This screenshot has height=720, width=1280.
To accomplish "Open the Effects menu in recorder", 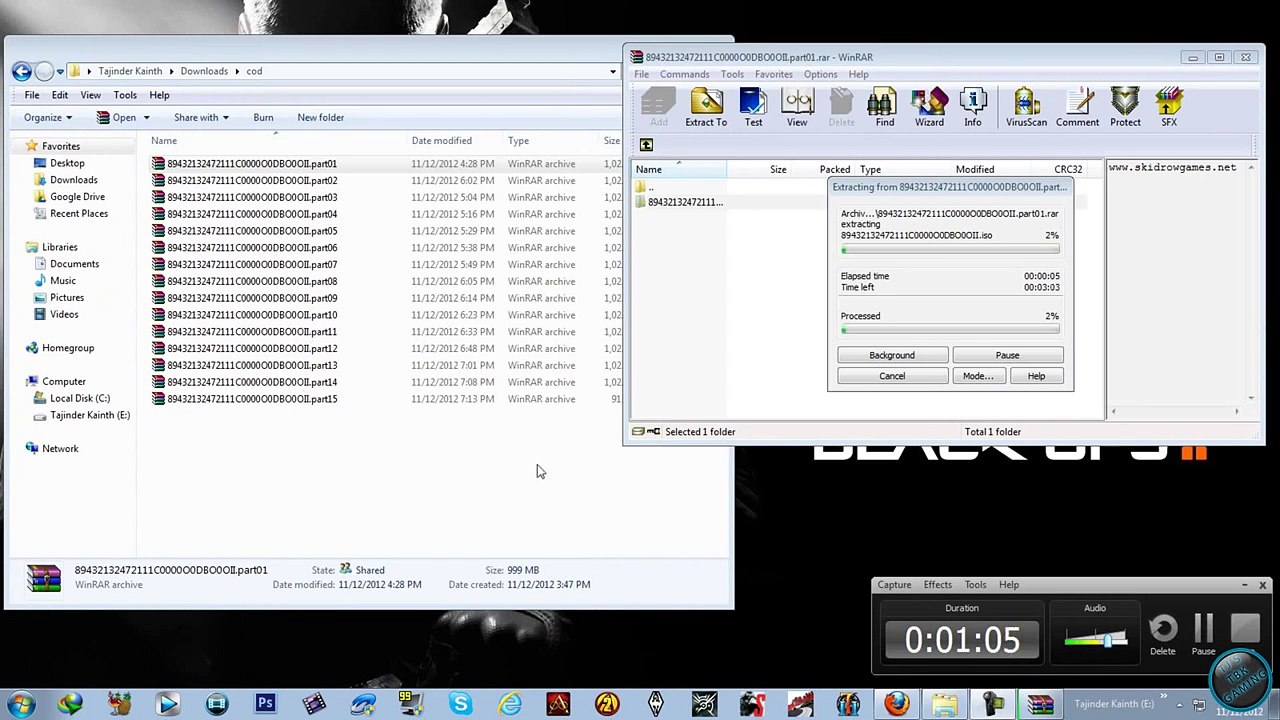I will pyautogui.click(x=937, y=585).
